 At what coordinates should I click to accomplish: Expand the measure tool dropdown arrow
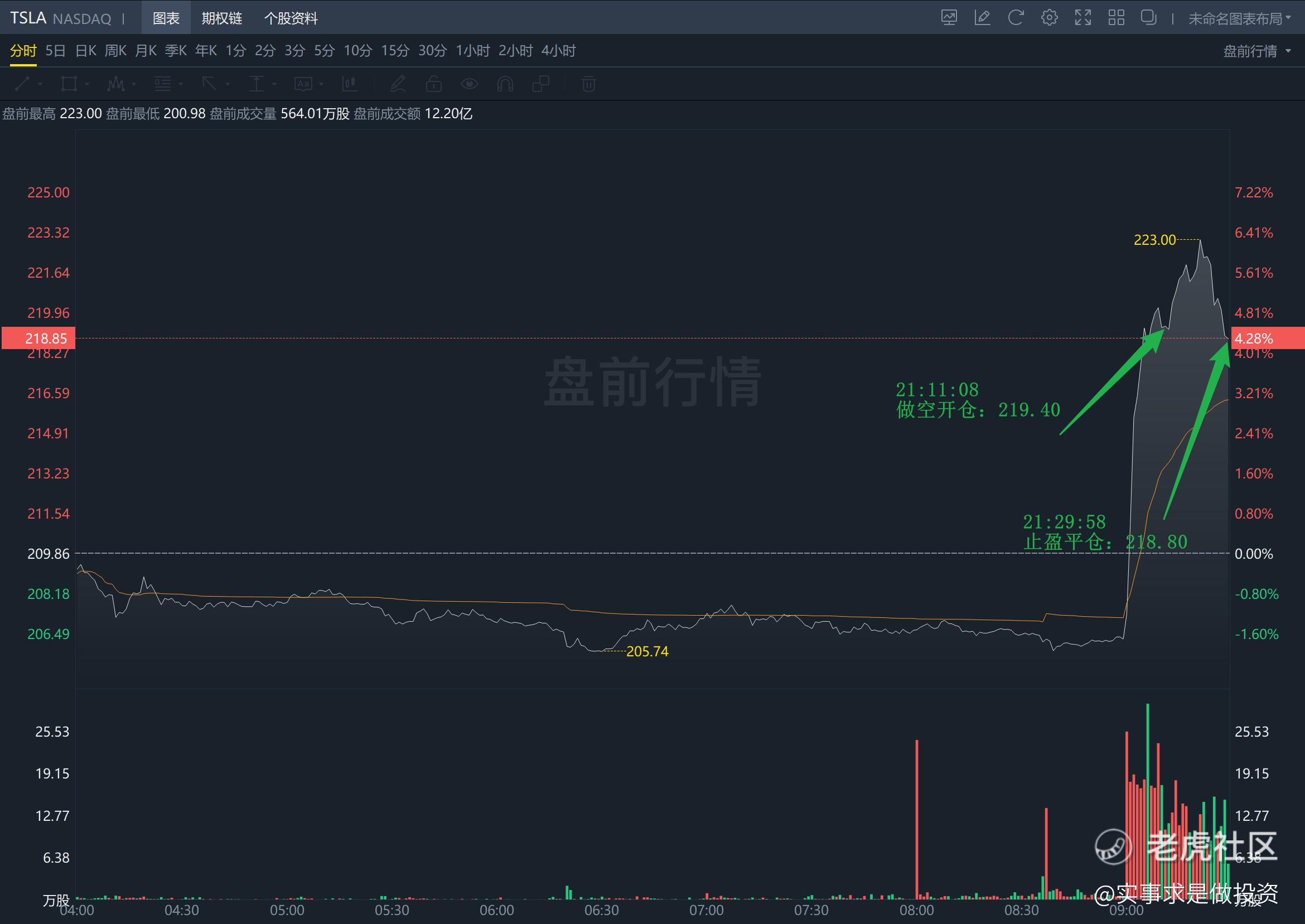click(x=274, y=84)
